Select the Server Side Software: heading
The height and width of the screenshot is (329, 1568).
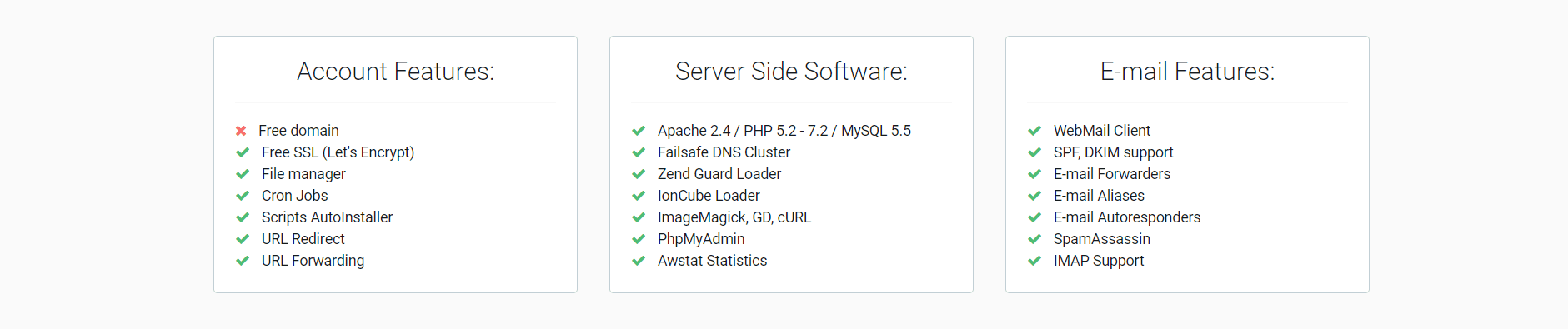[791, 72]
